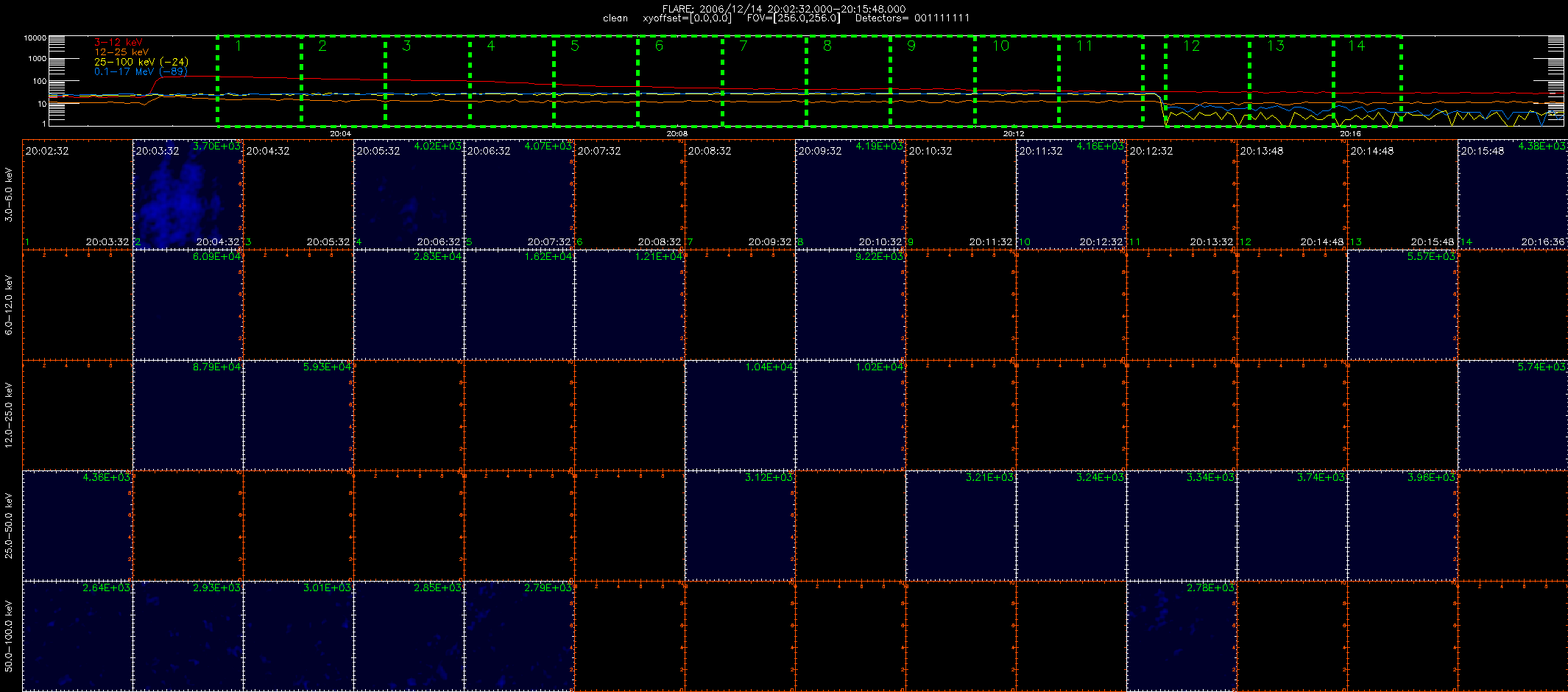Click the 20:16 tick label on time axis
The image size is (1568, 692).
[x=1350, y=134]
